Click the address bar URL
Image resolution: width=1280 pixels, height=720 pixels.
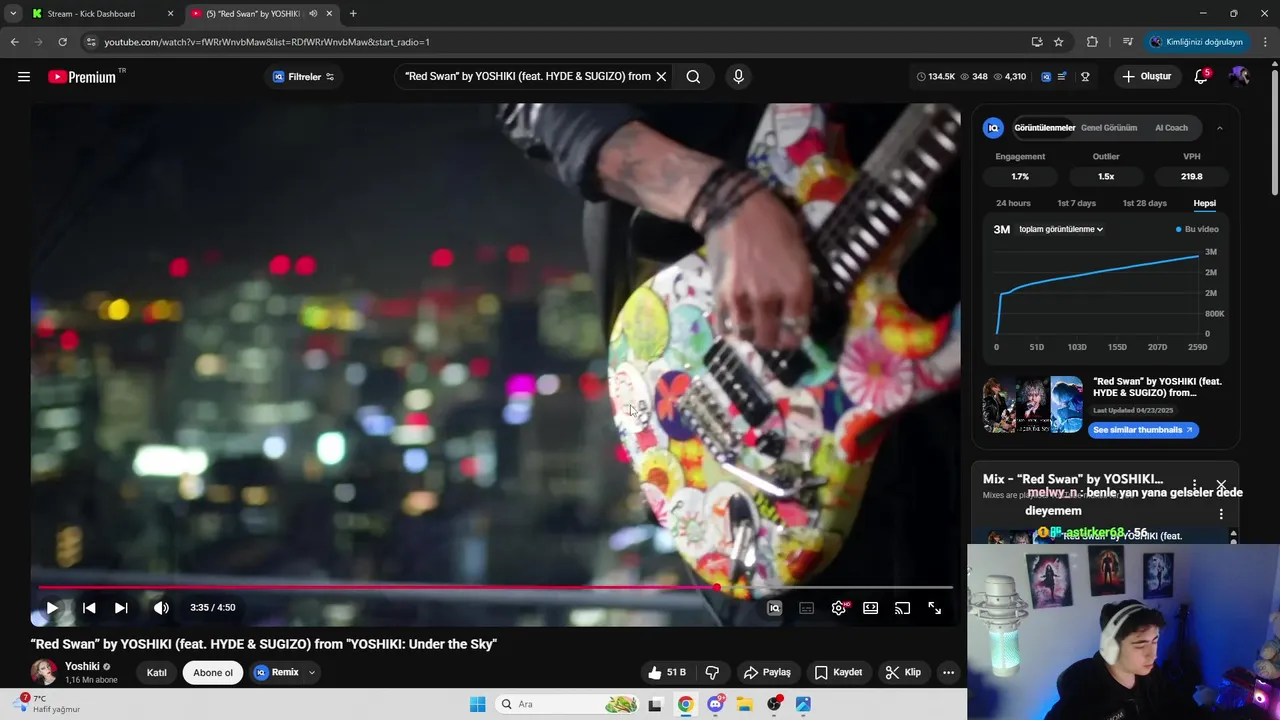pyautogui.click(x=267, y=42)
